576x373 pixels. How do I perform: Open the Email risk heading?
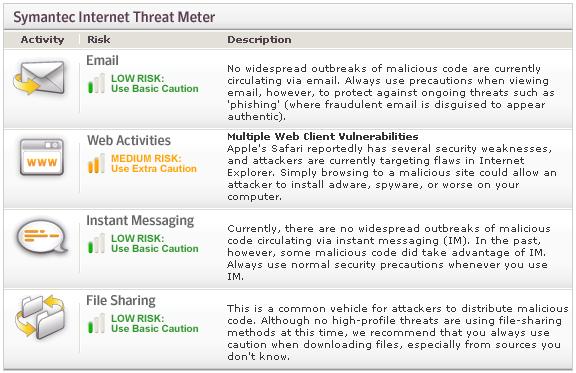click(x=102, y=61)
